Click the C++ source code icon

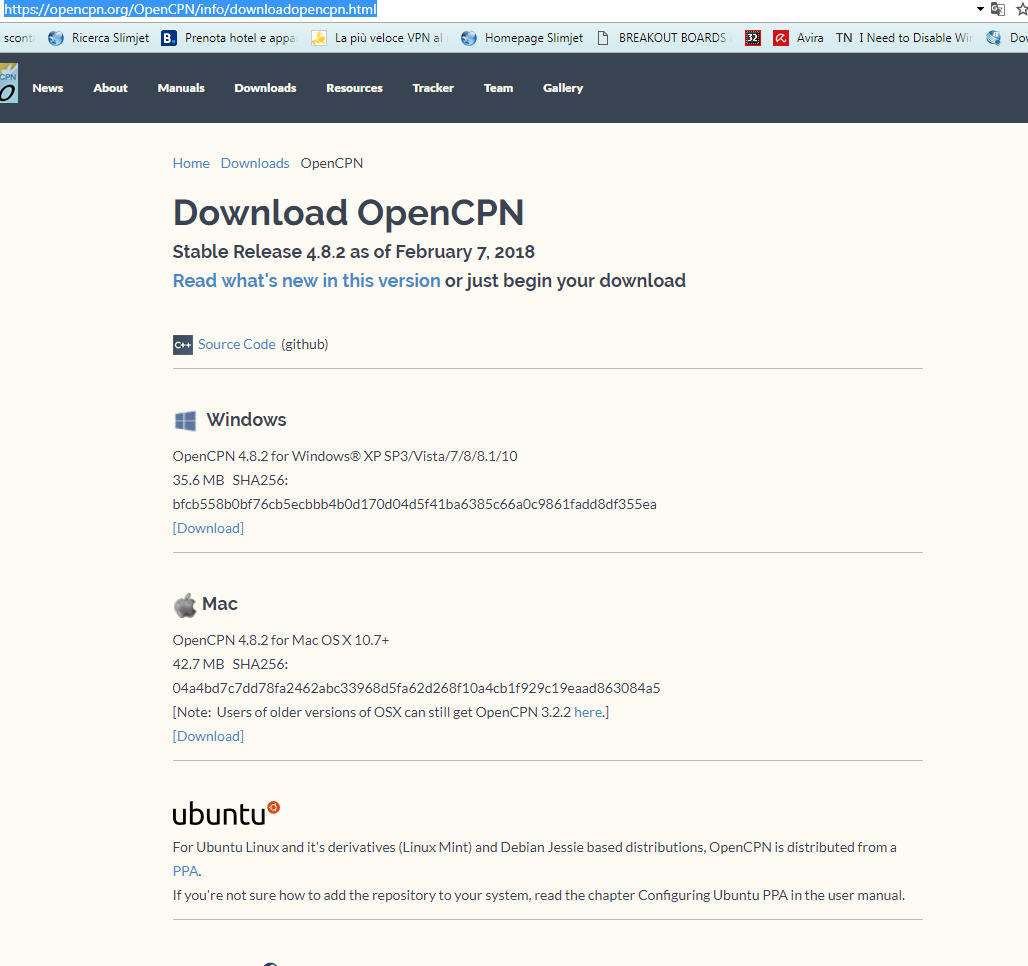(183, 344)
